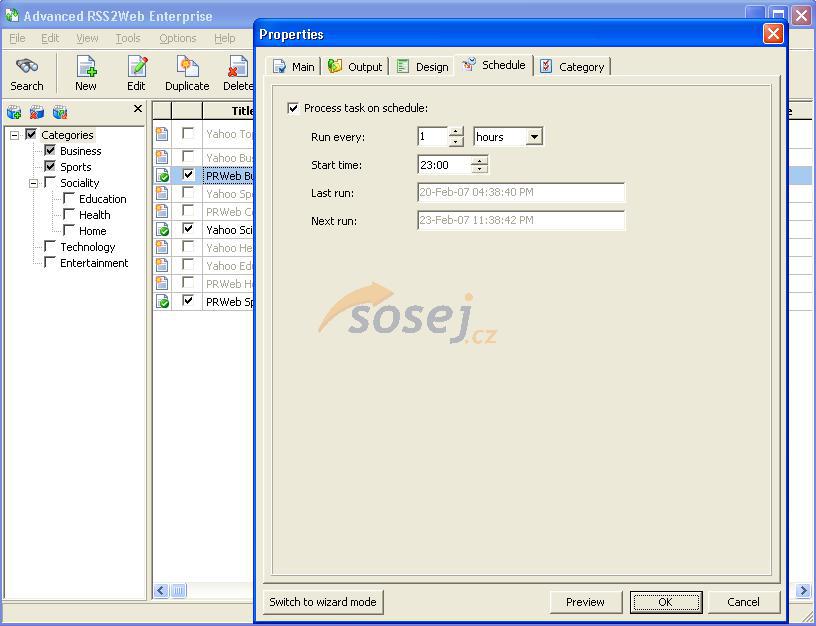
Task: Click the Run every number field
Action: click(432, 137)
